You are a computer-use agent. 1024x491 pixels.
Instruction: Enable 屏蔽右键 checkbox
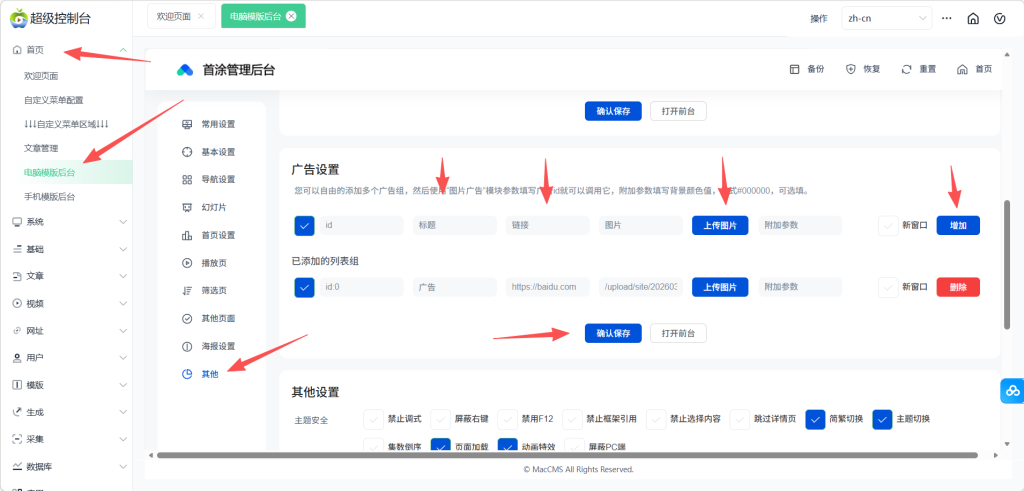[441, 419]
